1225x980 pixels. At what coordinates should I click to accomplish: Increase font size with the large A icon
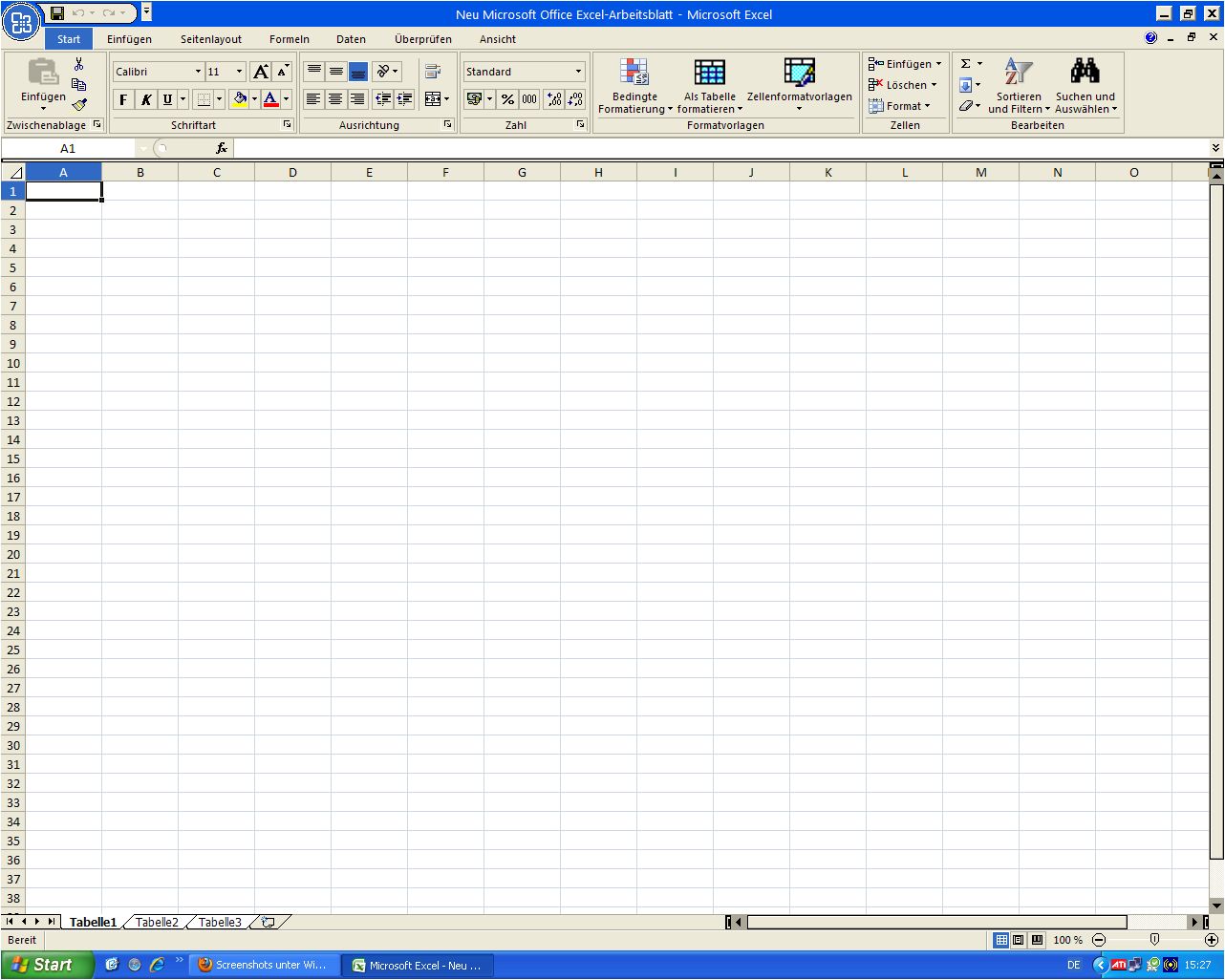260,72
